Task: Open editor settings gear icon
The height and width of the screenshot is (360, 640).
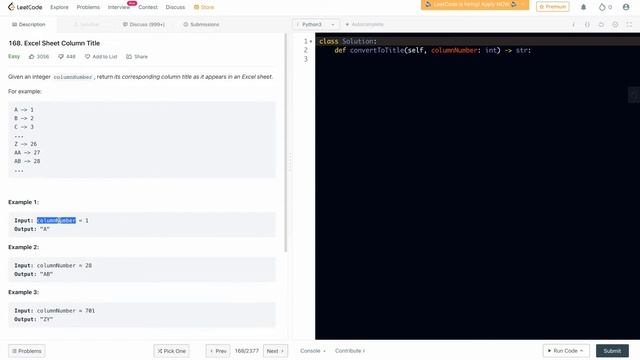Action: [615, 24]
